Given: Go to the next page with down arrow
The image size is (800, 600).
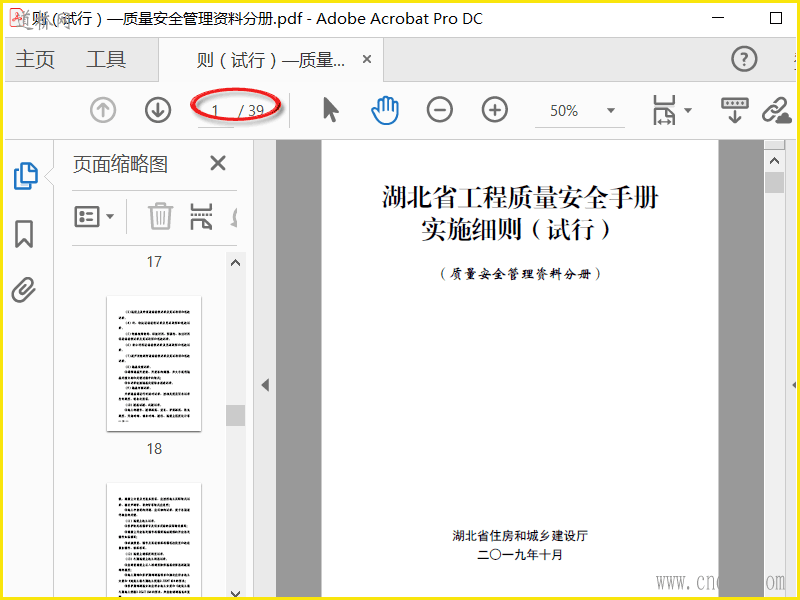Looking at the screenshot, I should [x=158, y=110].
